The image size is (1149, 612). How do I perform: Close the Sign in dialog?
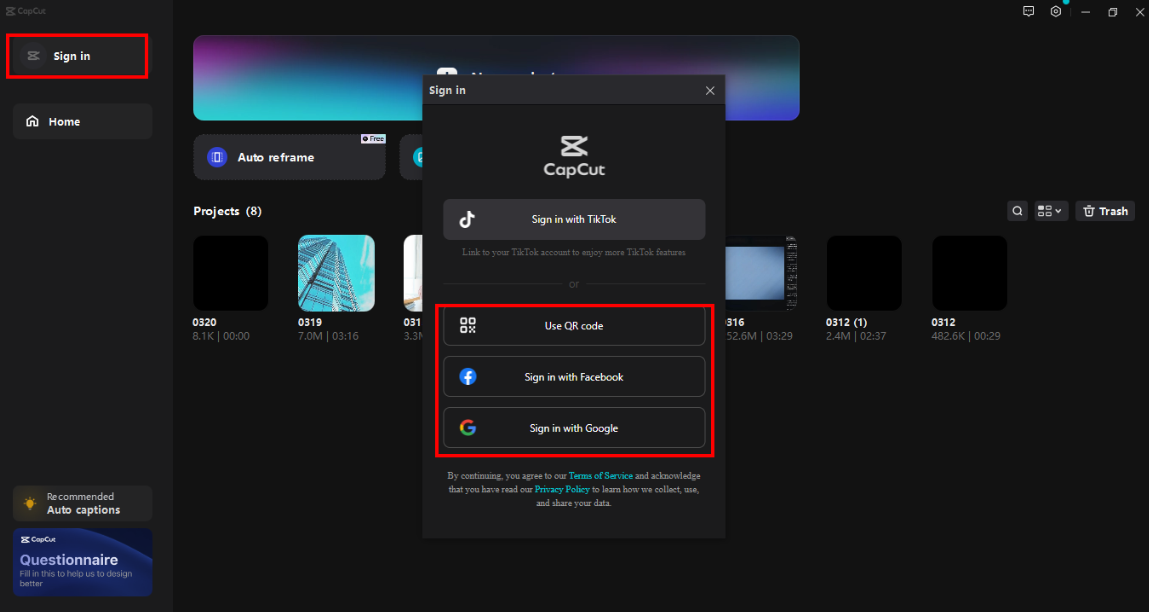(x=709, y=90)
